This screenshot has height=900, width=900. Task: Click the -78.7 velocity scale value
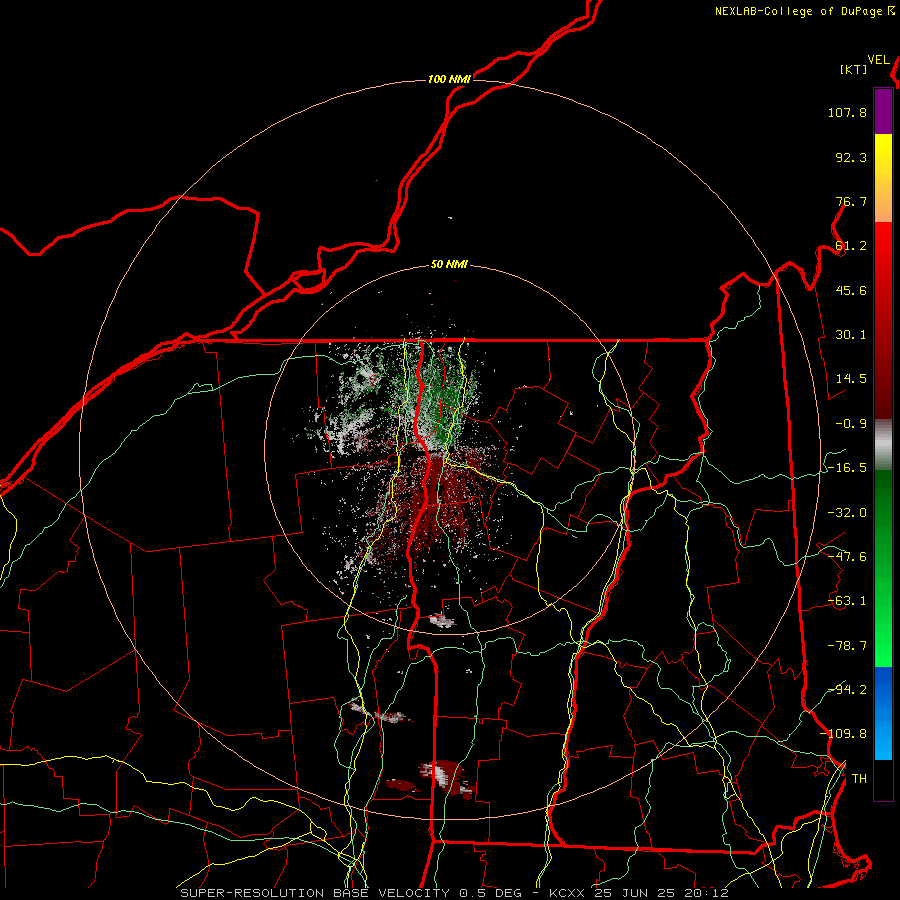point(847,646)
